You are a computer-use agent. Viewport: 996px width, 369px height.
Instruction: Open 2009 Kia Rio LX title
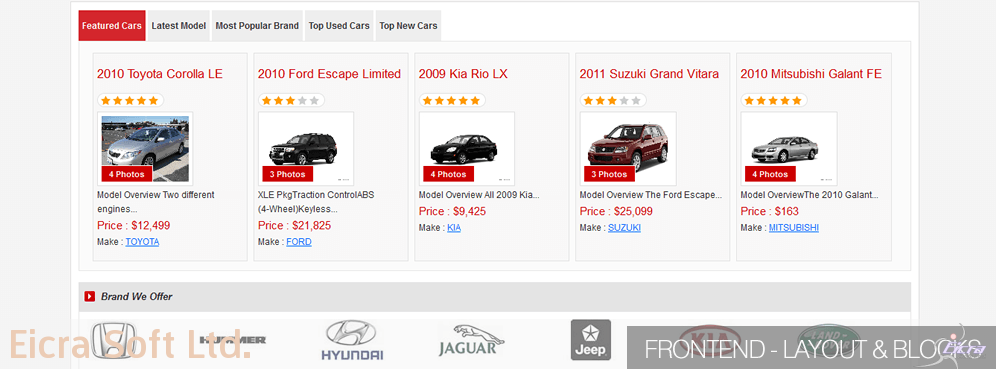[463, 74]
